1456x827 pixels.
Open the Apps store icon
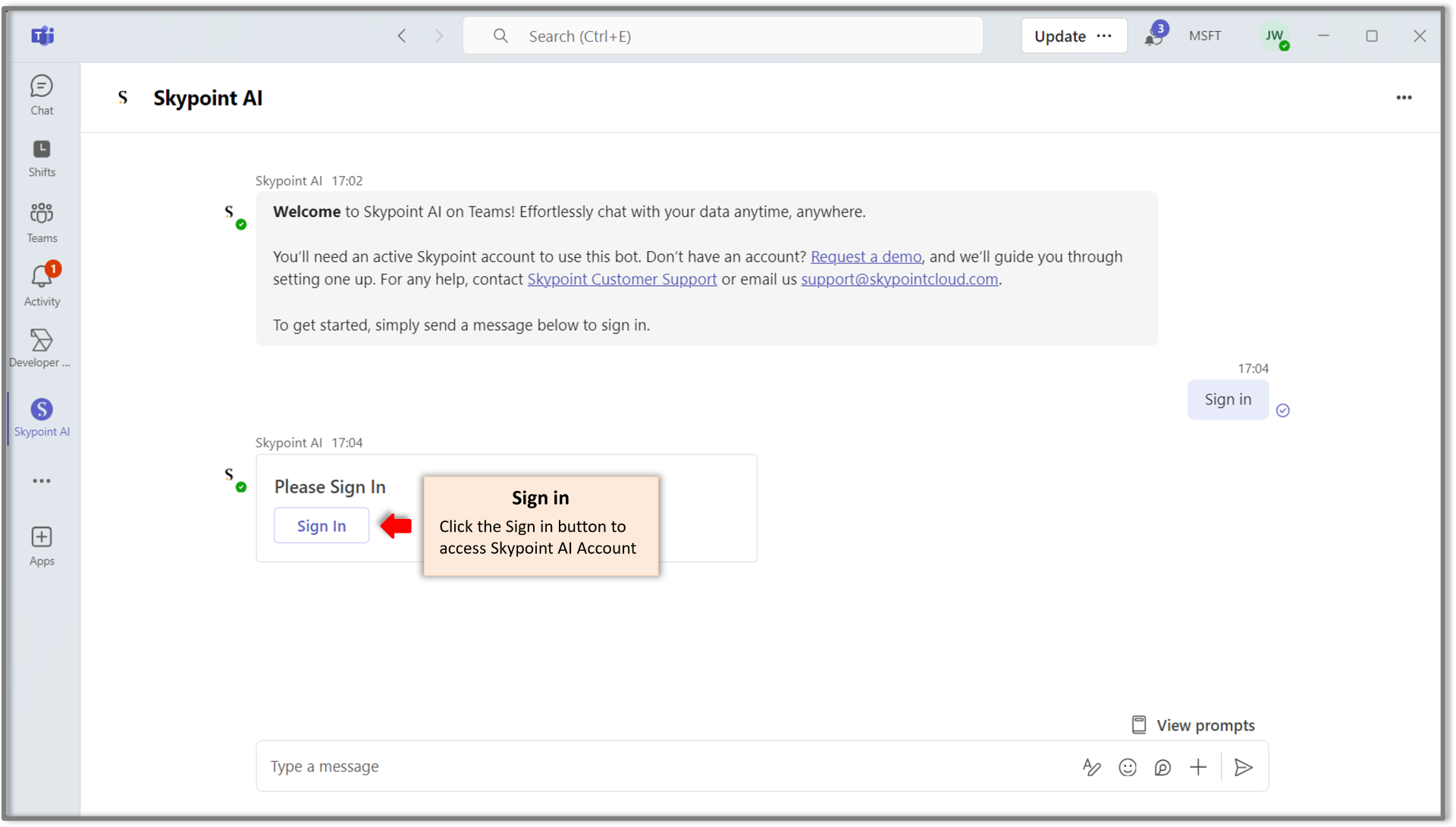point(42,546)
